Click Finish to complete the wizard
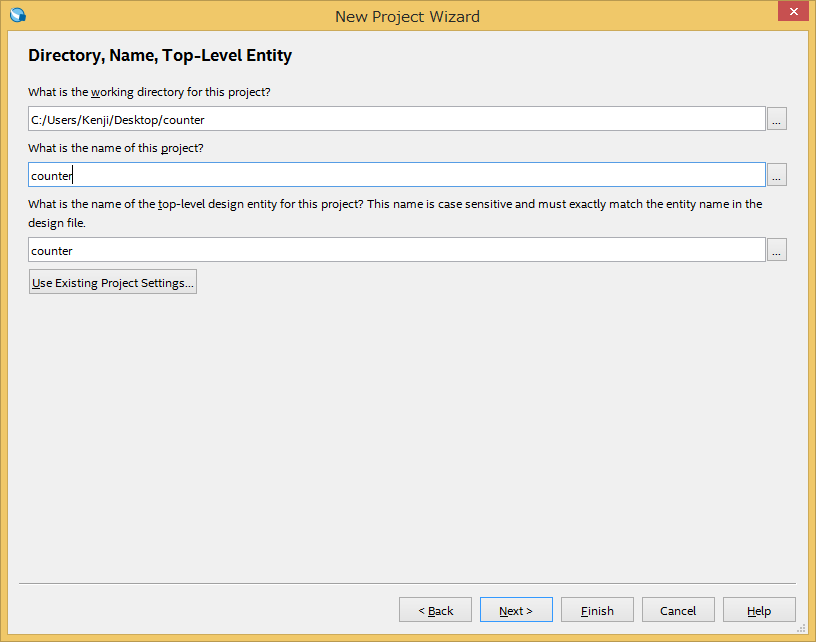This screenshot has height=642, width=816. point(597,610)
